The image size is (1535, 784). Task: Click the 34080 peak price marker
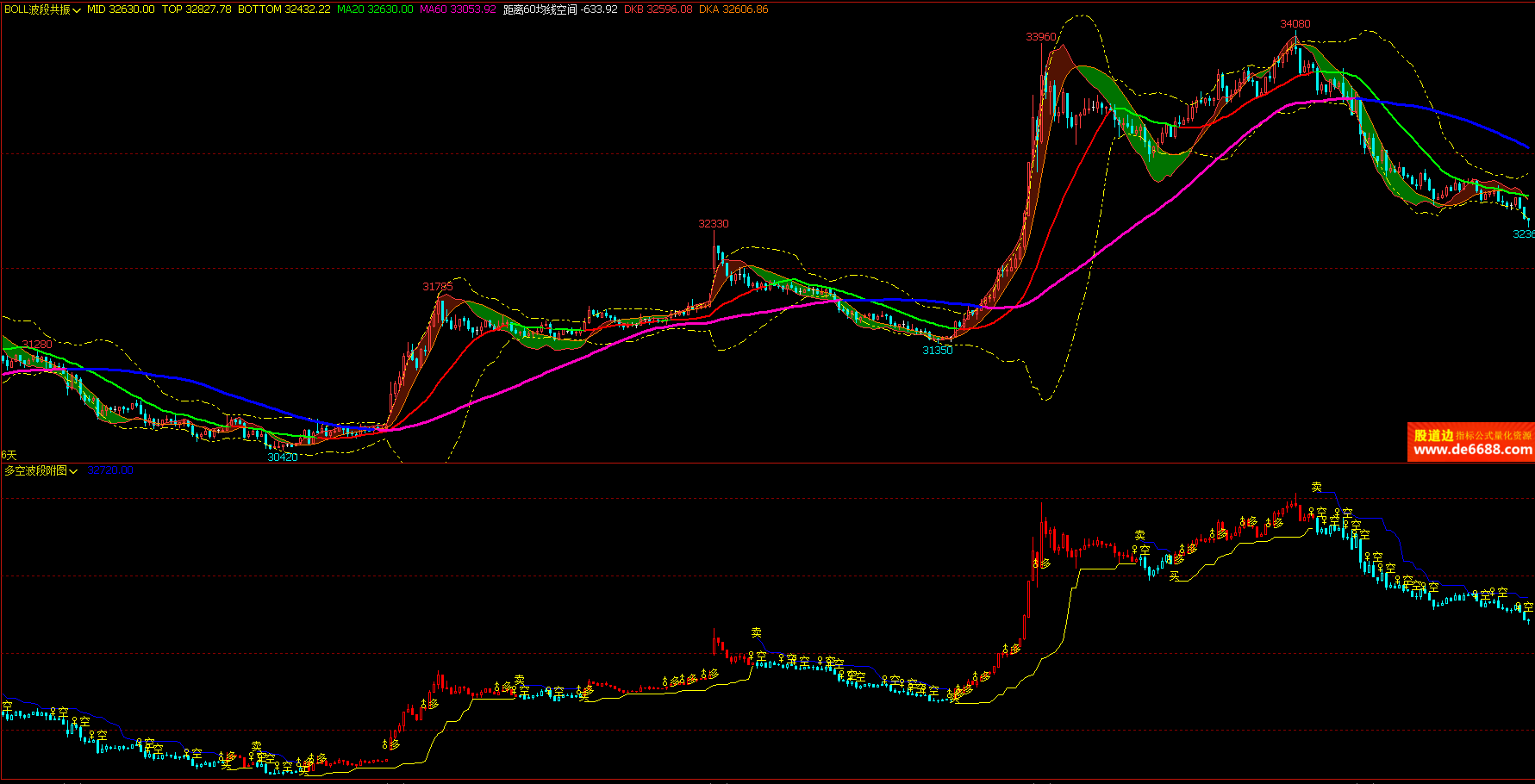1295,24
